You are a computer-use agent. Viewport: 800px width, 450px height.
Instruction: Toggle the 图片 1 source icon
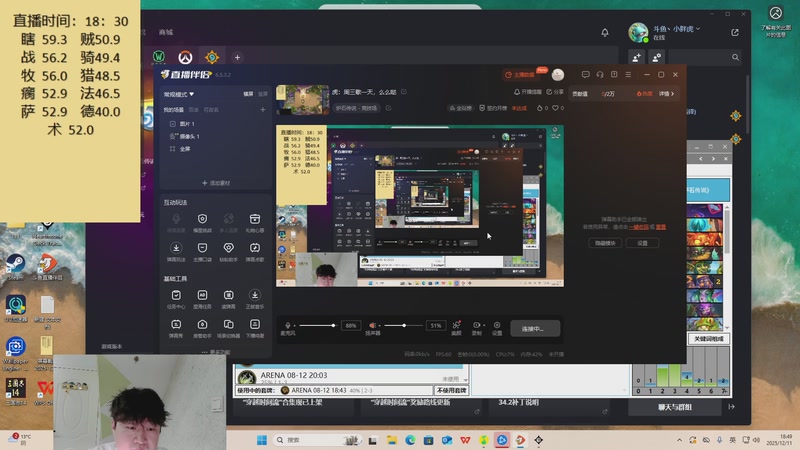pos(172,124)
